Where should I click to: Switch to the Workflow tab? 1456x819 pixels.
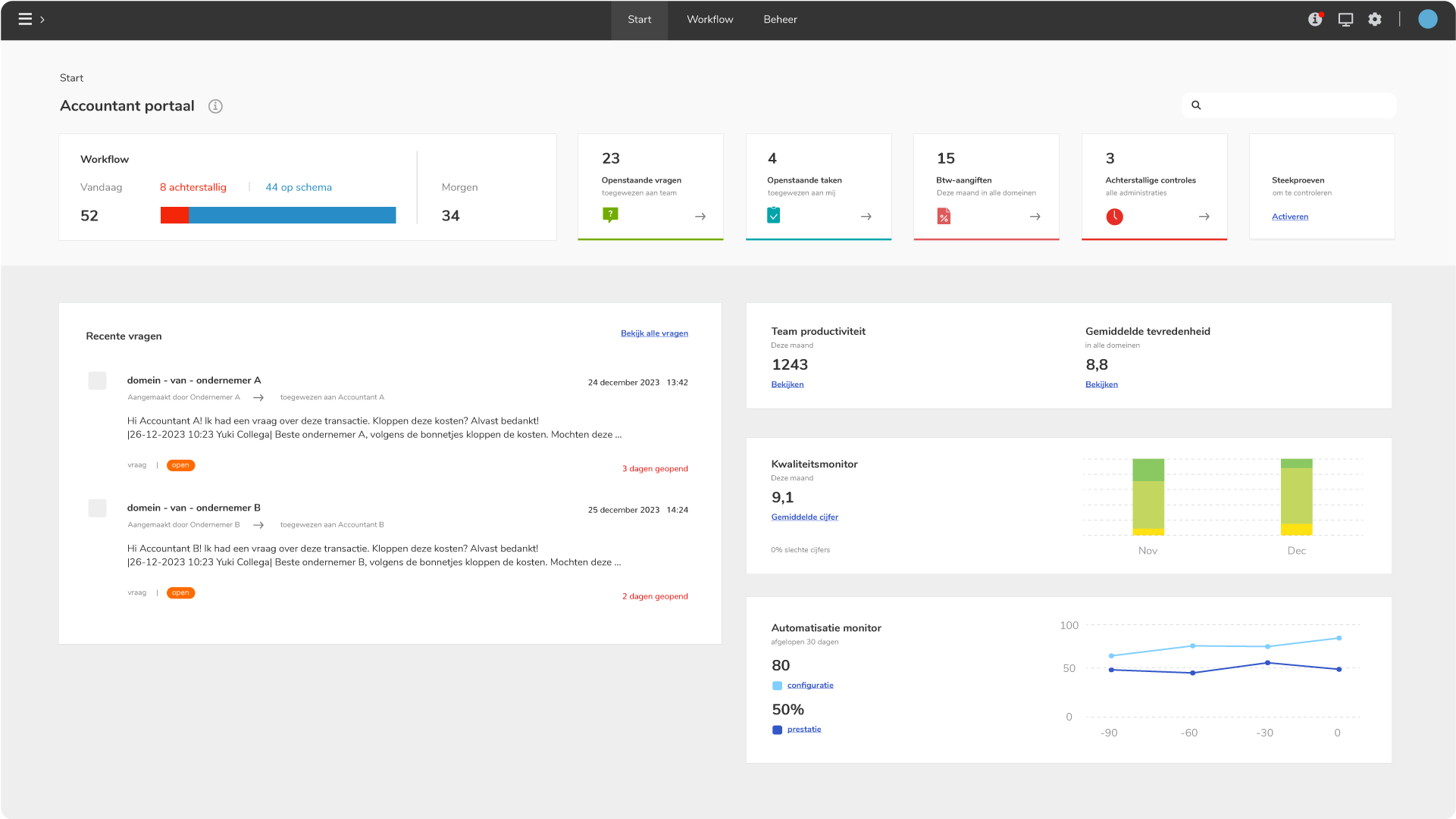(709, 19)
